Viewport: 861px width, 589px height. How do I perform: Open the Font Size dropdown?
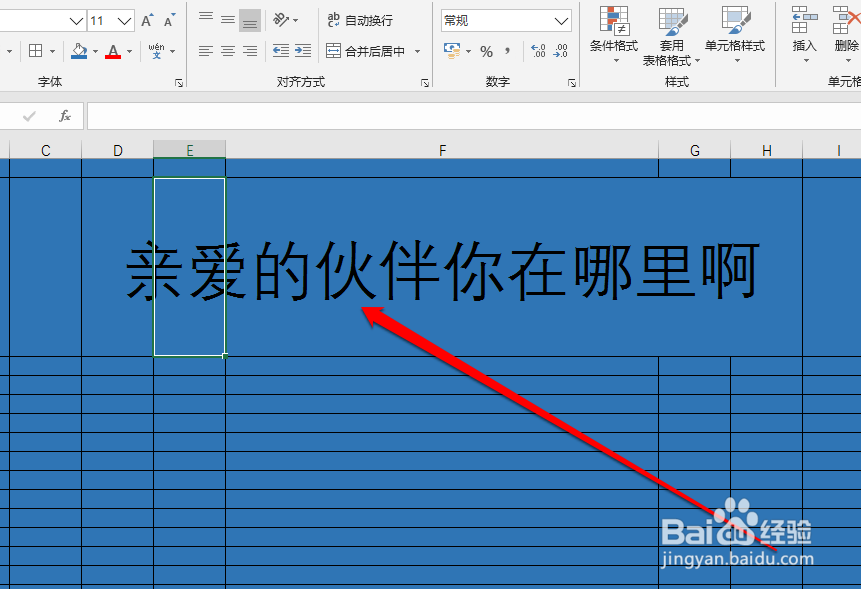pos(126,20)
